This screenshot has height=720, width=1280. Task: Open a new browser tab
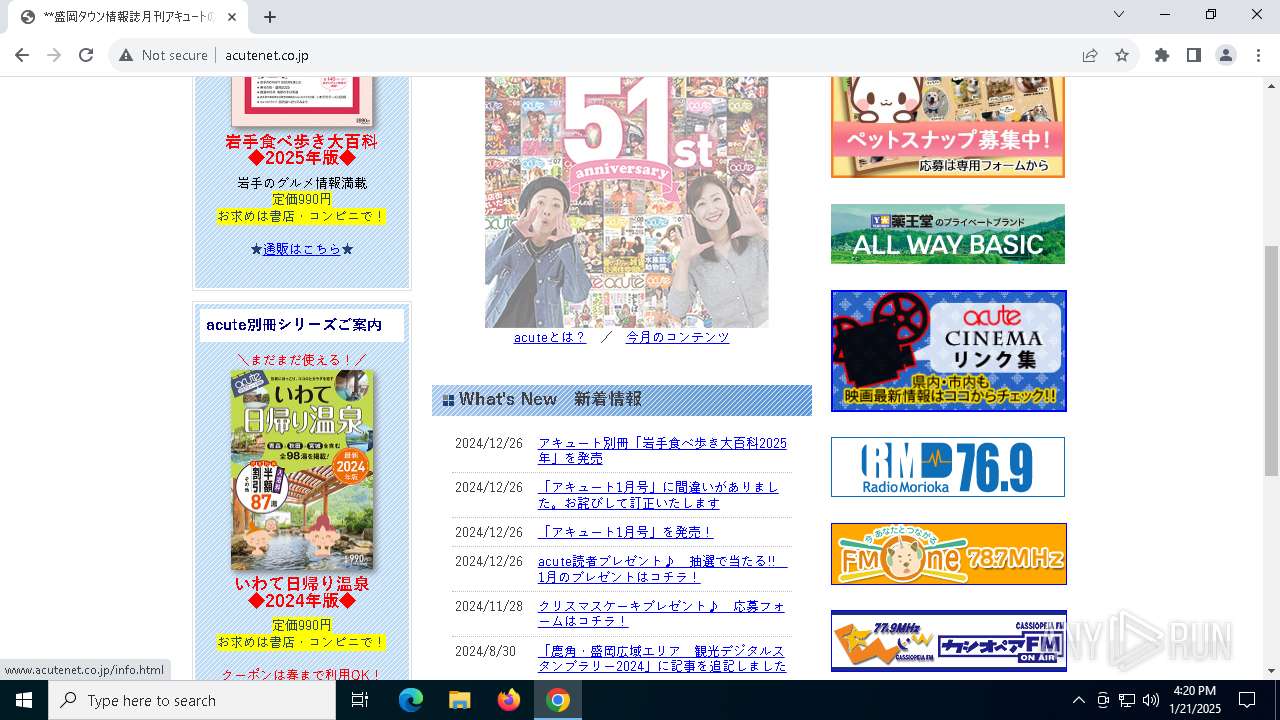point(270,17)
